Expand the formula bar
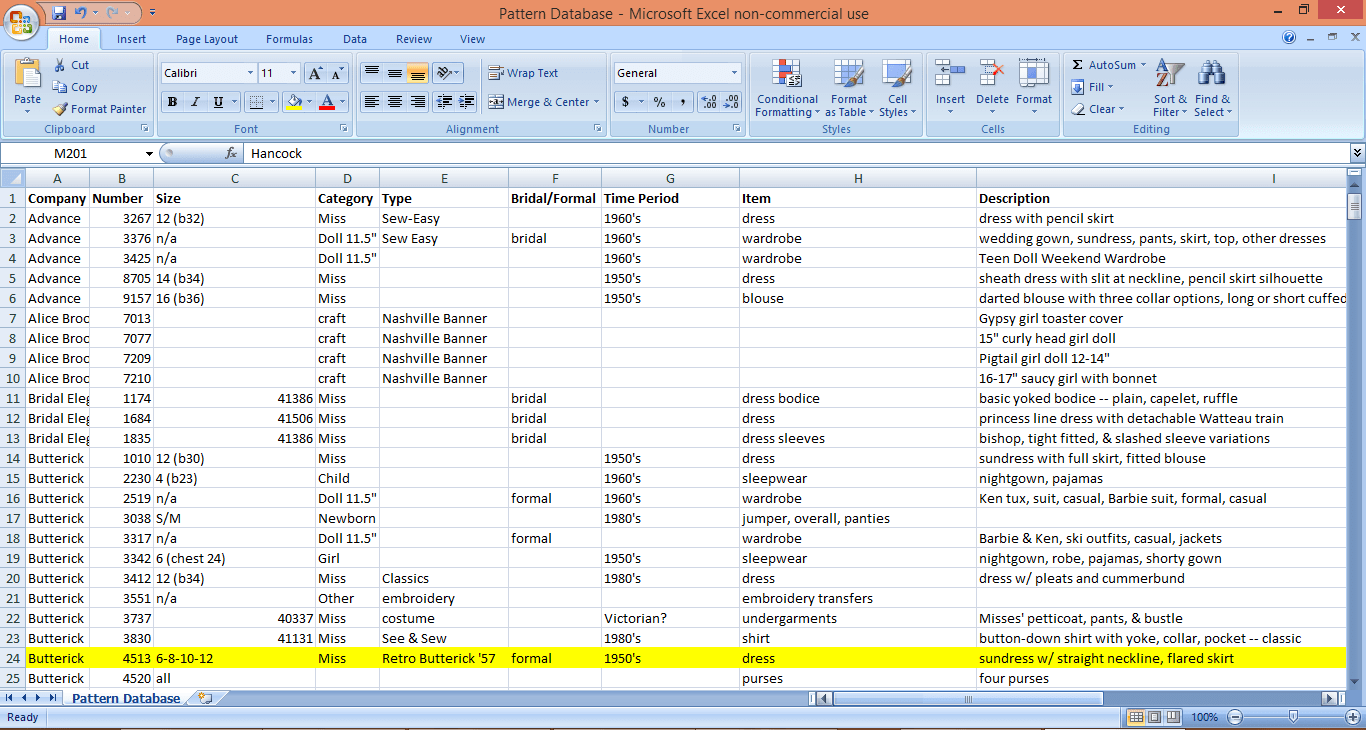 point(1357,153)
